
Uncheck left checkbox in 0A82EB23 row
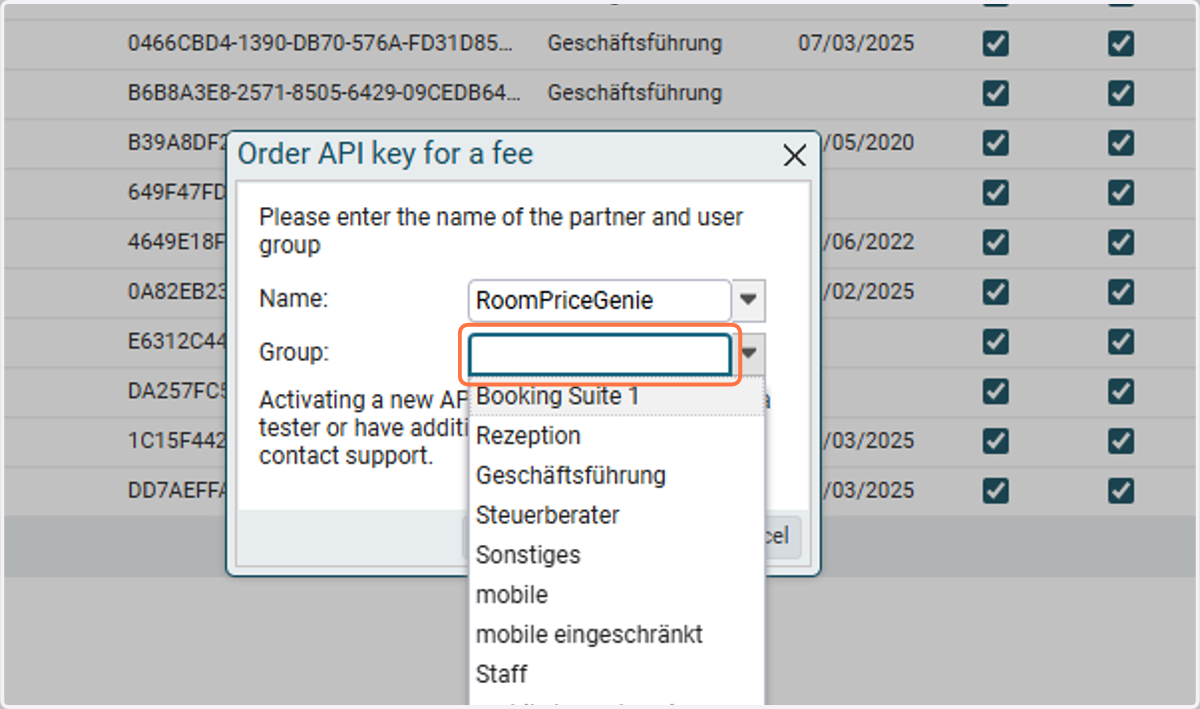click(995, 291)
